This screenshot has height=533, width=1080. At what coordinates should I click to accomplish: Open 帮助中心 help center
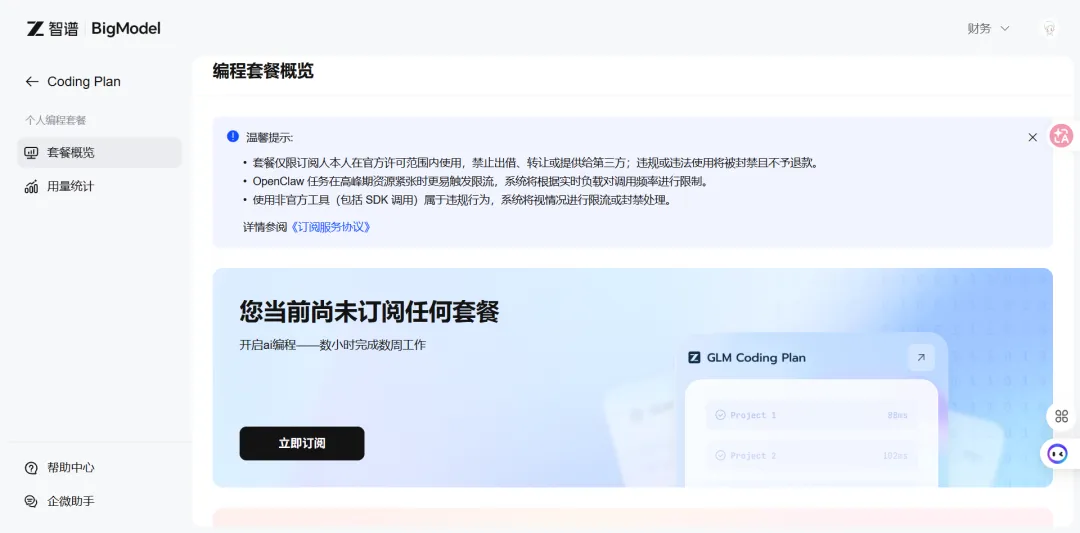tap(70, 468)
